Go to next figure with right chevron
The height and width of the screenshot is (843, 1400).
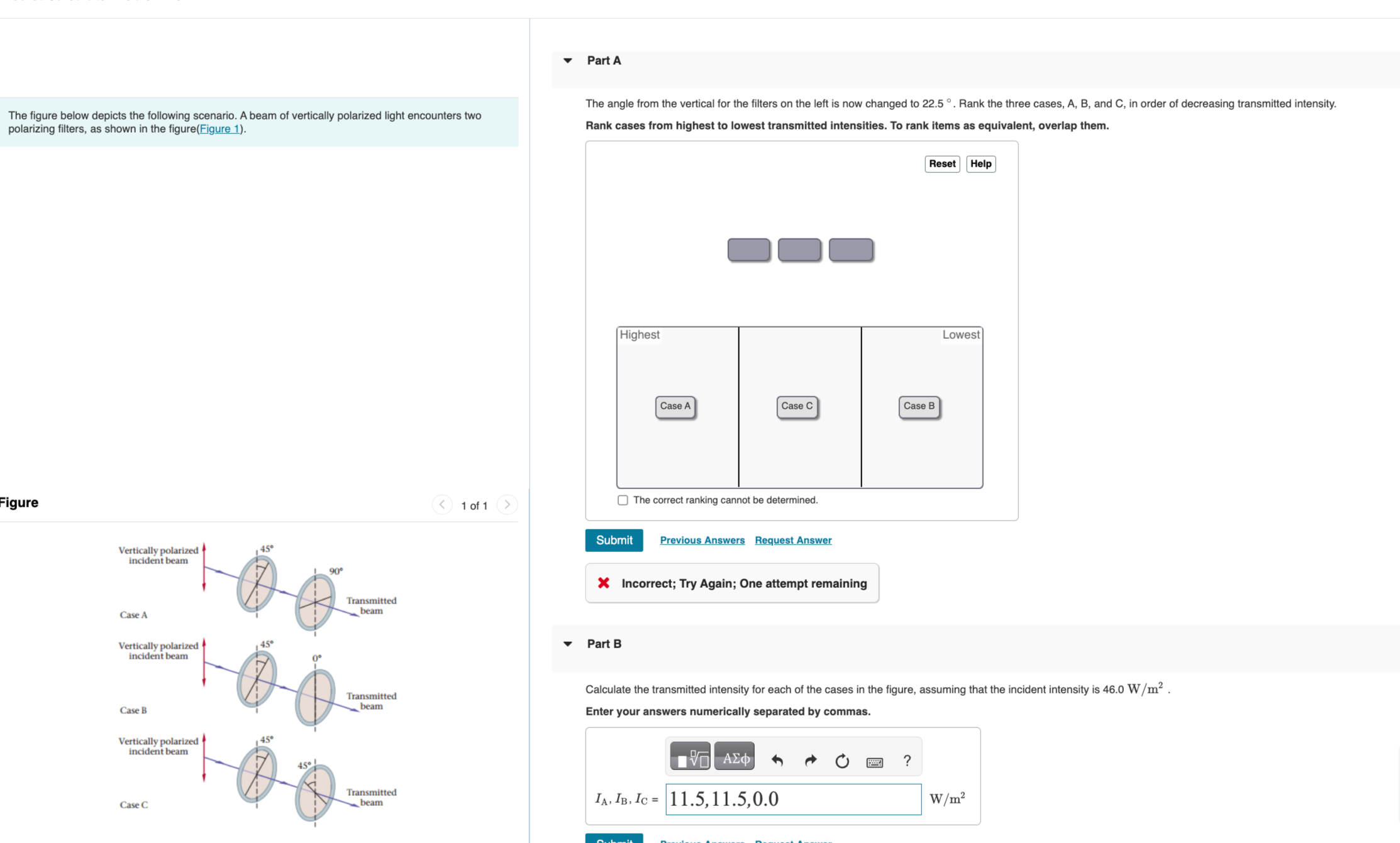(x=507, y=504)
